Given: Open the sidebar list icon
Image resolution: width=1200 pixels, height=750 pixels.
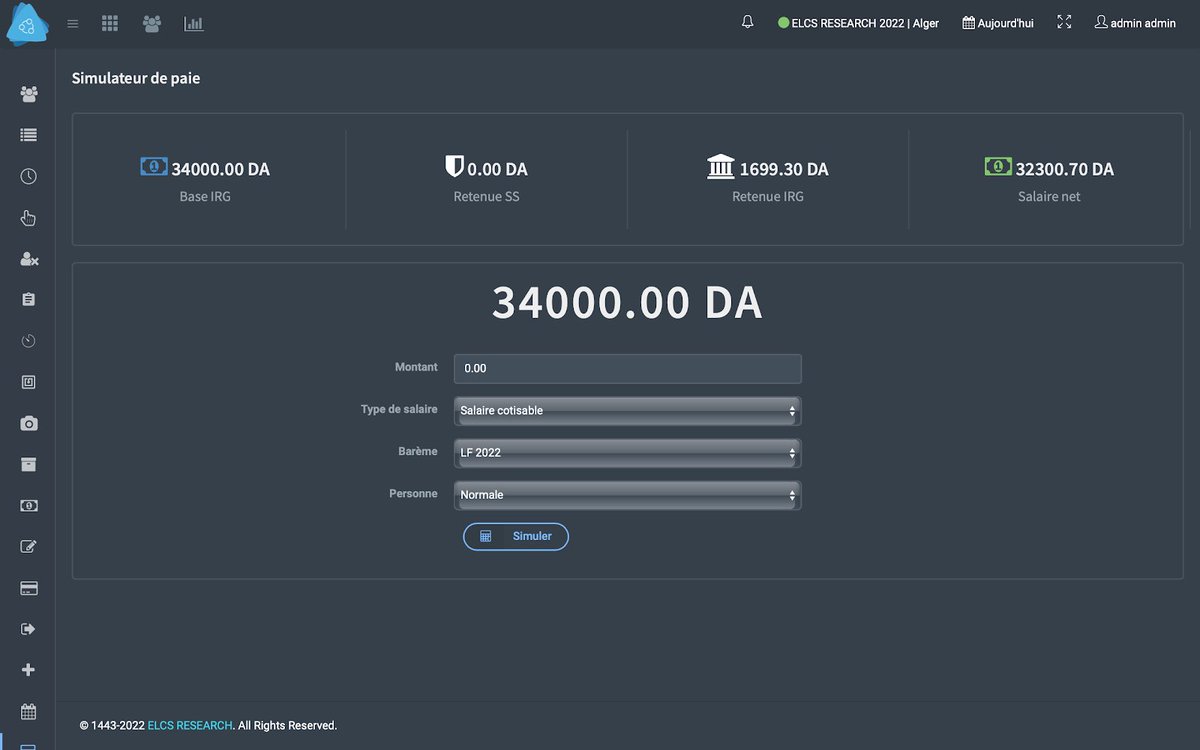Looking at the screenshot, I should tap(29, 135).
